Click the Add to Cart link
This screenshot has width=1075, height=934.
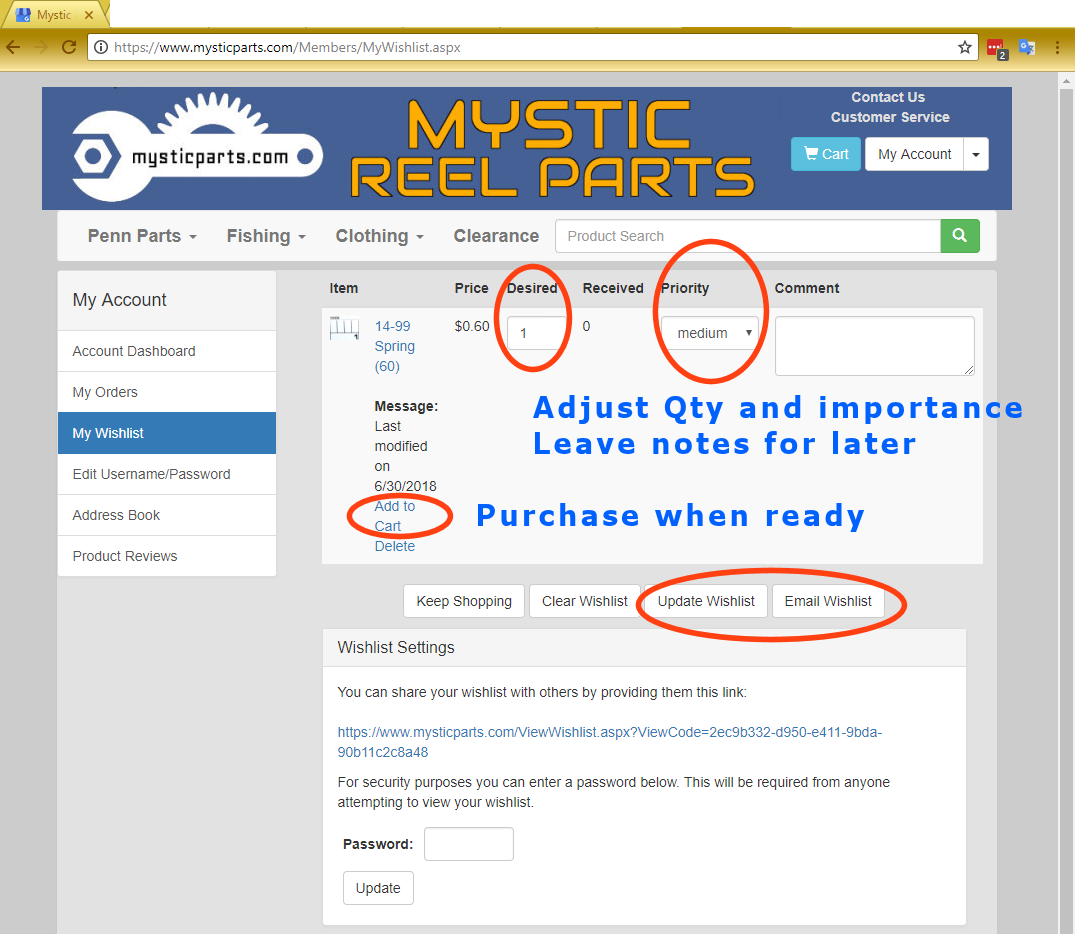pyautogui.click(x=394, y=516)
